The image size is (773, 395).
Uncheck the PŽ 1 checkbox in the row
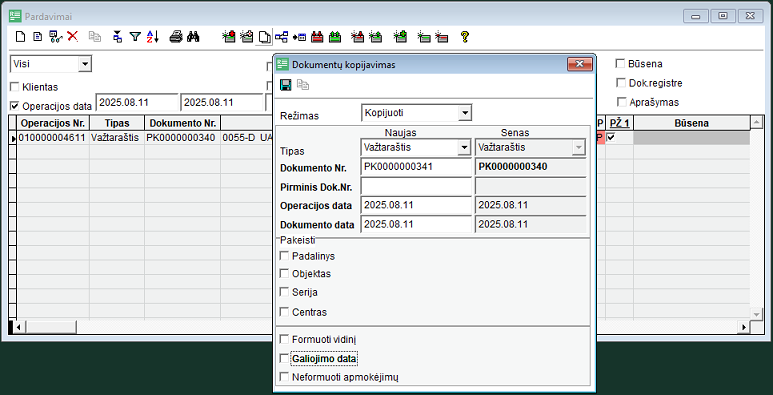pos(611,138)
